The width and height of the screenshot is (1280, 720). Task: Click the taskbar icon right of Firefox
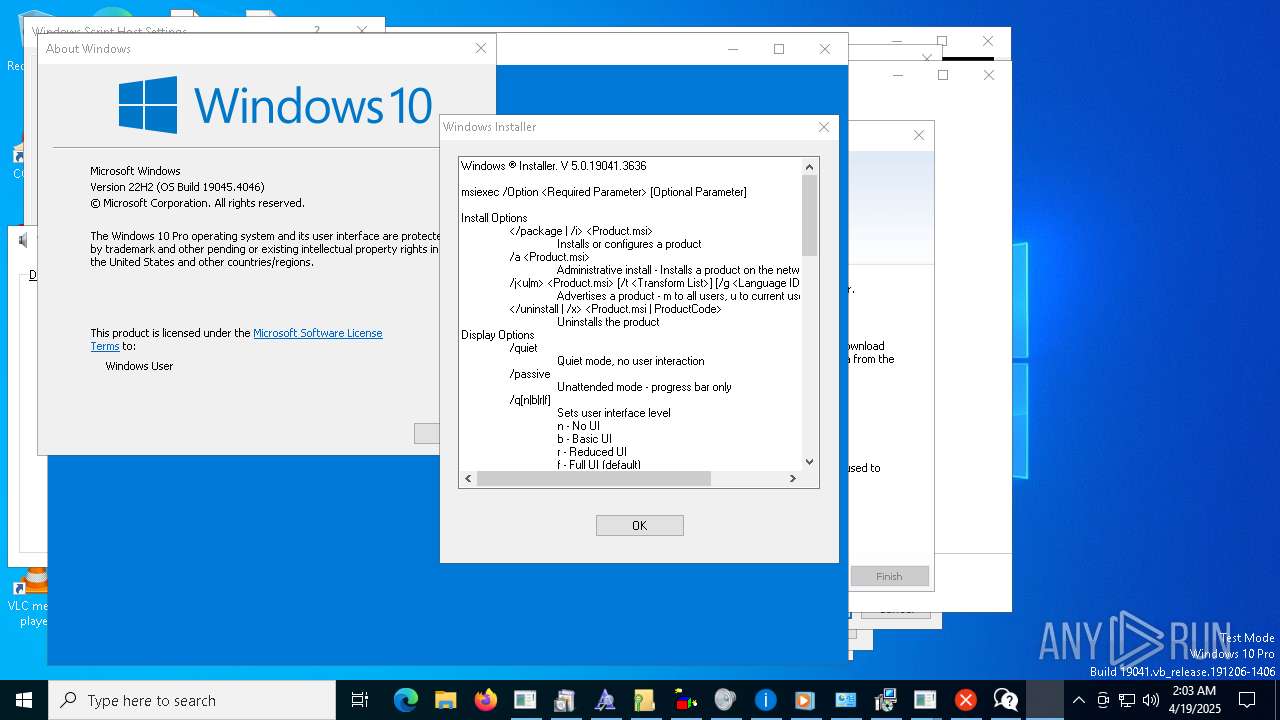(525, 700)
